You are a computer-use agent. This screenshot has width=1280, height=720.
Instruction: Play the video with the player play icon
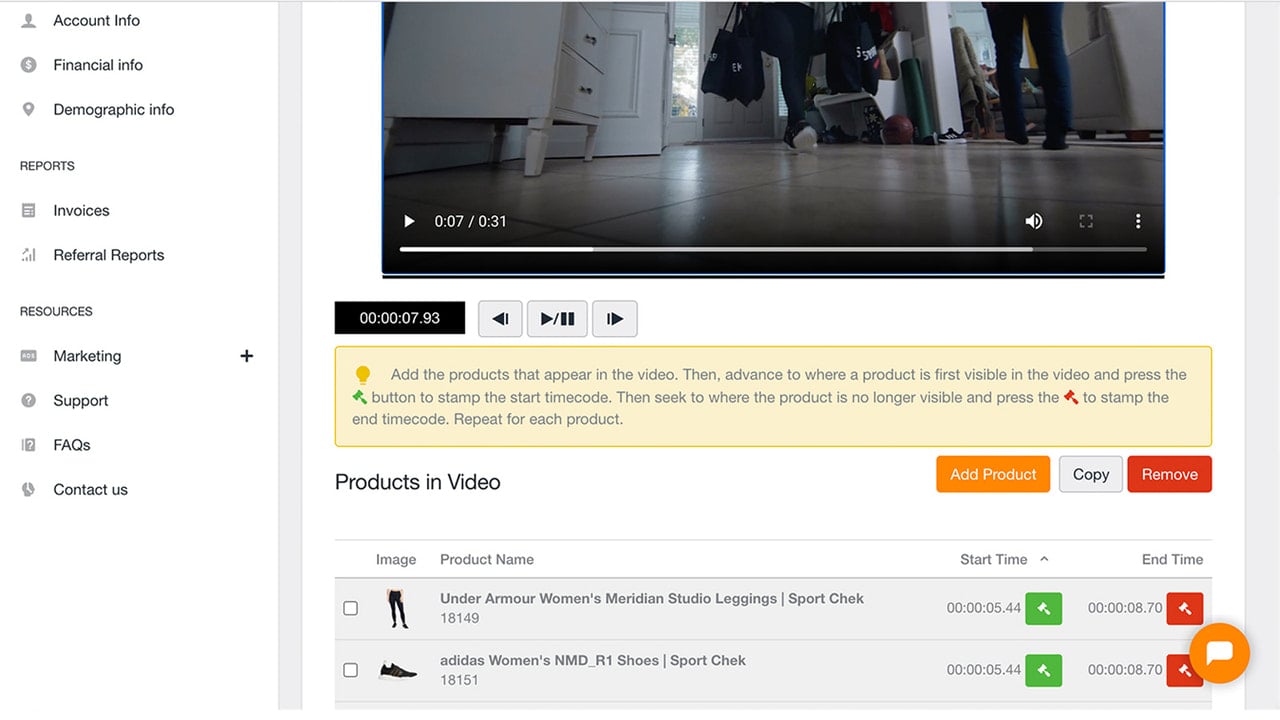click(x=409, y=221)
